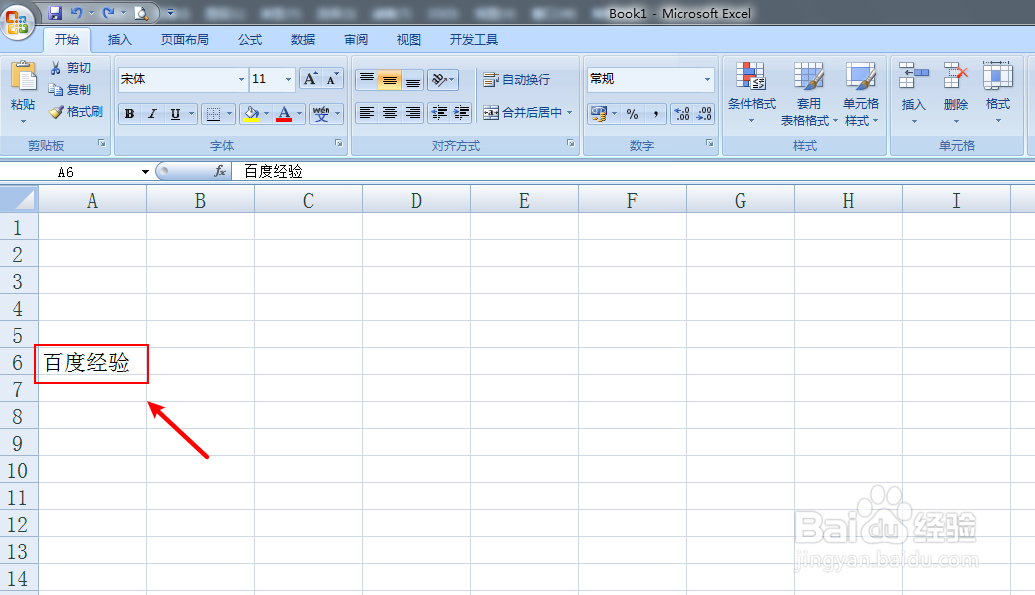1035x595 pixels.
Task: Increase font size
Action: [310, 79]
